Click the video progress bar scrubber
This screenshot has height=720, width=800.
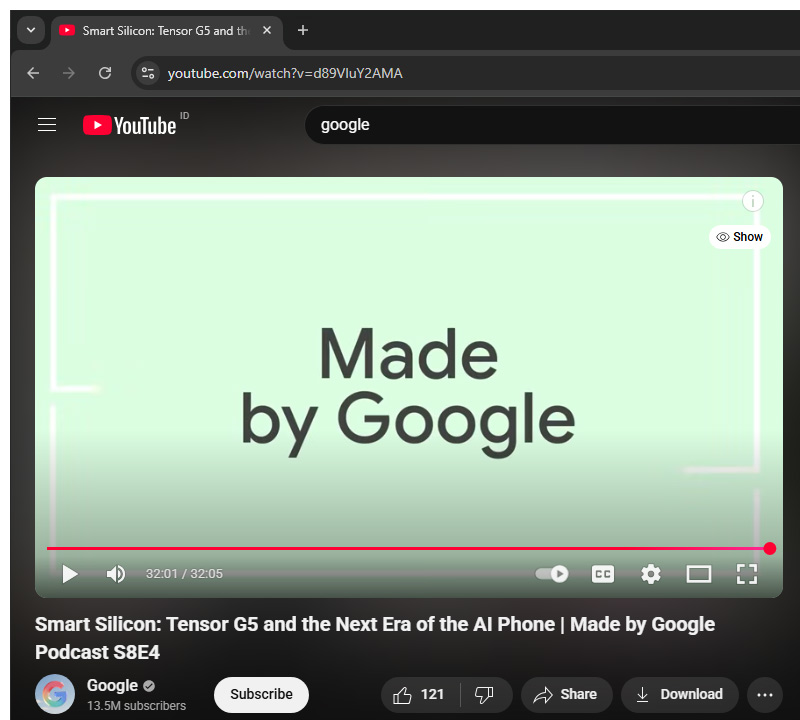(770, 549)
